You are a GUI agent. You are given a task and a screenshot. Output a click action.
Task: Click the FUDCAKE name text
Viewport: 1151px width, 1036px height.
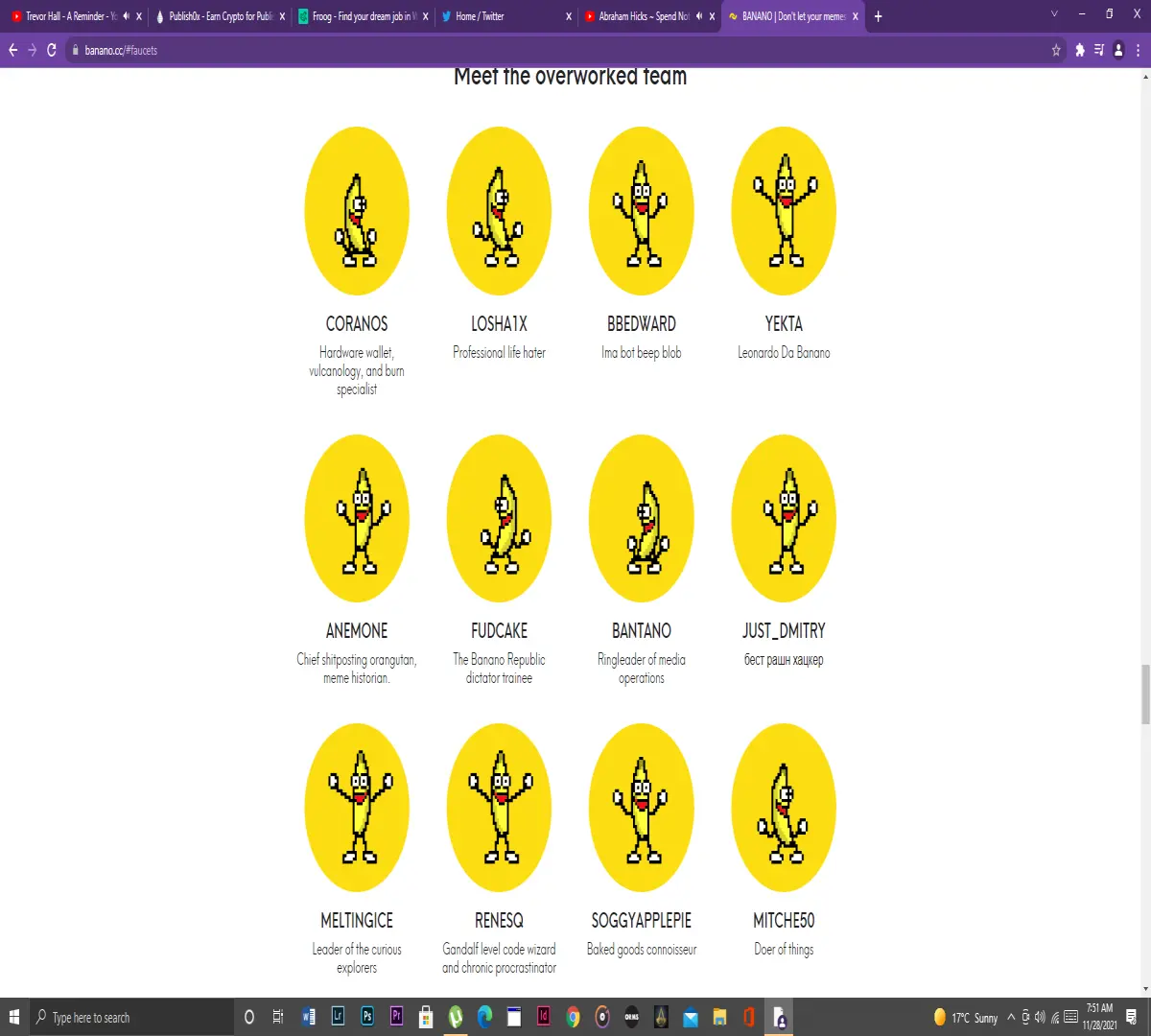499,631
